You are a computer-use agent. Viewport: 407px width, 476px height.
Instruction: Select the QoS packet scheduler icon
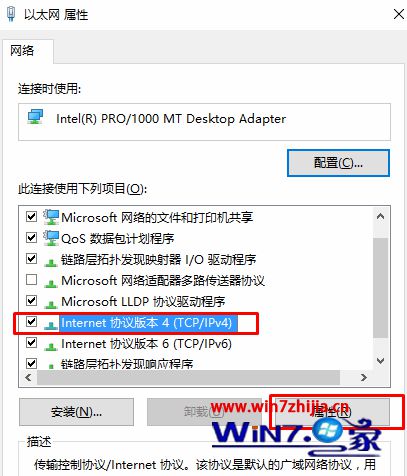51,238
